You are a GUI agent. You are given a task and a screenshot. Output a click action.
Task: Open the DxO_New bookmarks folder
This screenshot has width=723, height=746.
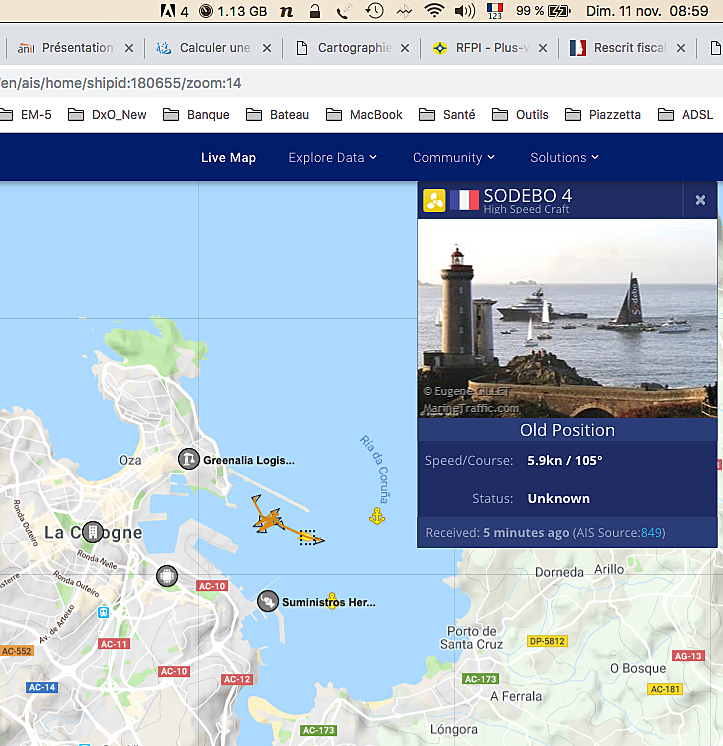pyautogui.click(x=107, y=115)
